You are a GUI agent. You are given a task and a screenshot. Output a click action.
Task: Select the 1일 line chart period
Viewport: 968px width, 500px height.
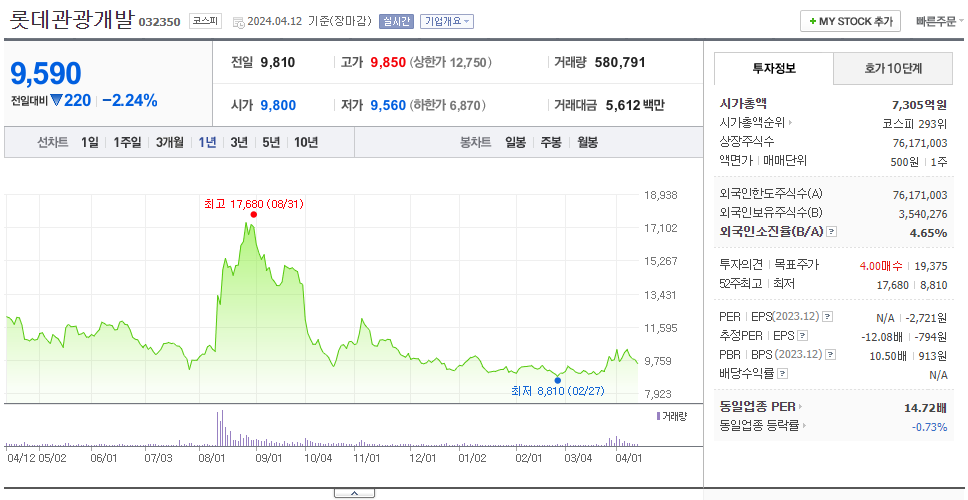click(x=90, y=143)
